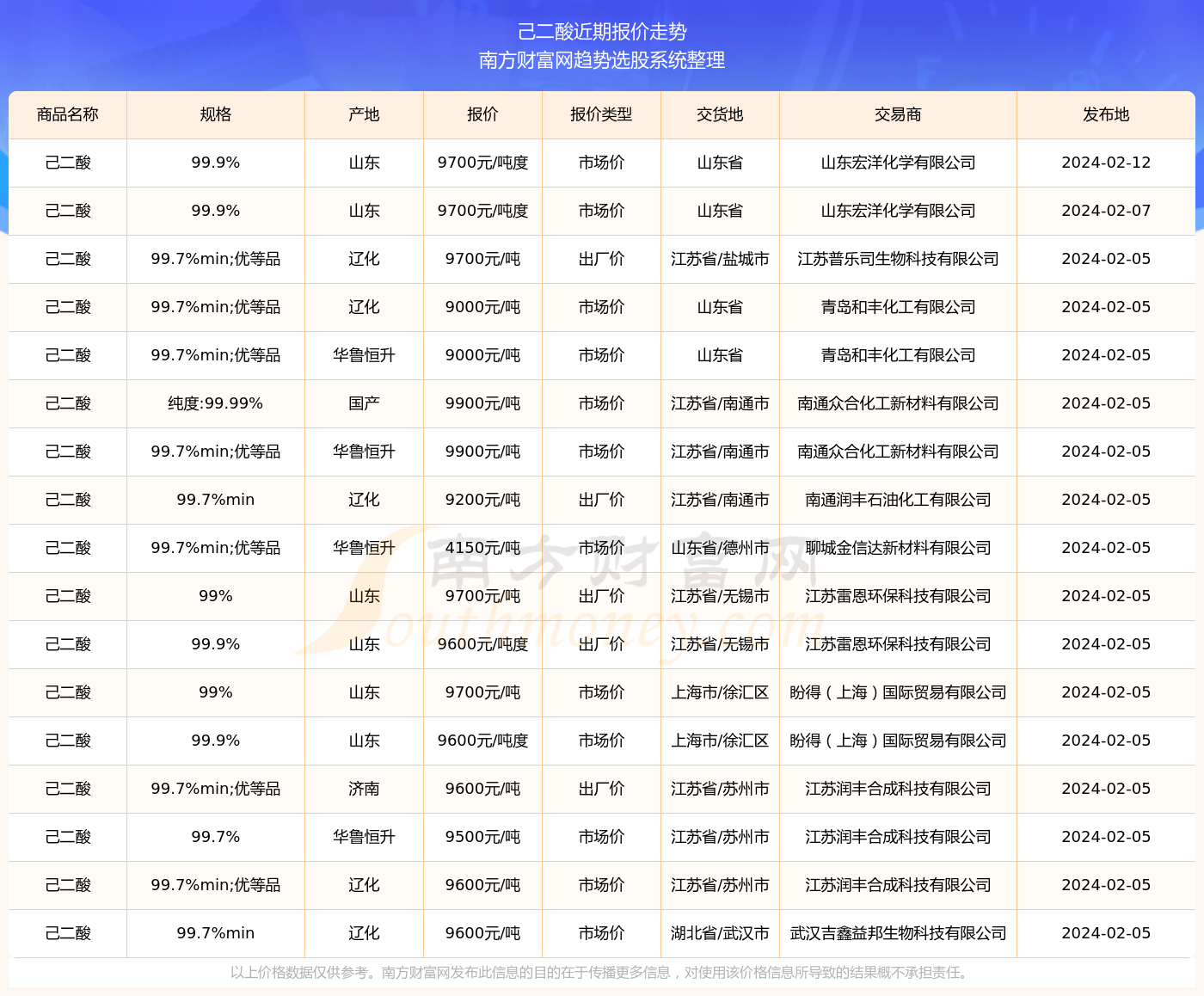Select the 产地 column header

[365, 114]
